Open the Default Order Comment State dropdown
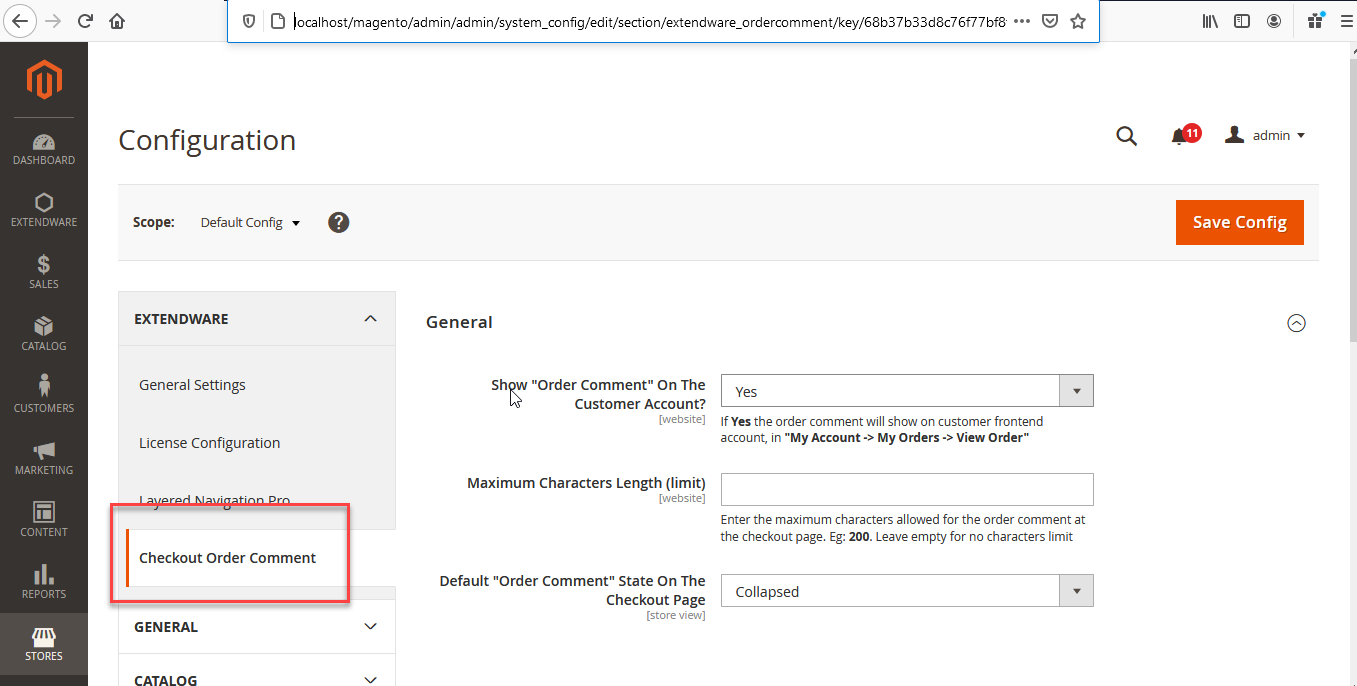This screenshot has height=686, width=1357. [x=907, y=591]
